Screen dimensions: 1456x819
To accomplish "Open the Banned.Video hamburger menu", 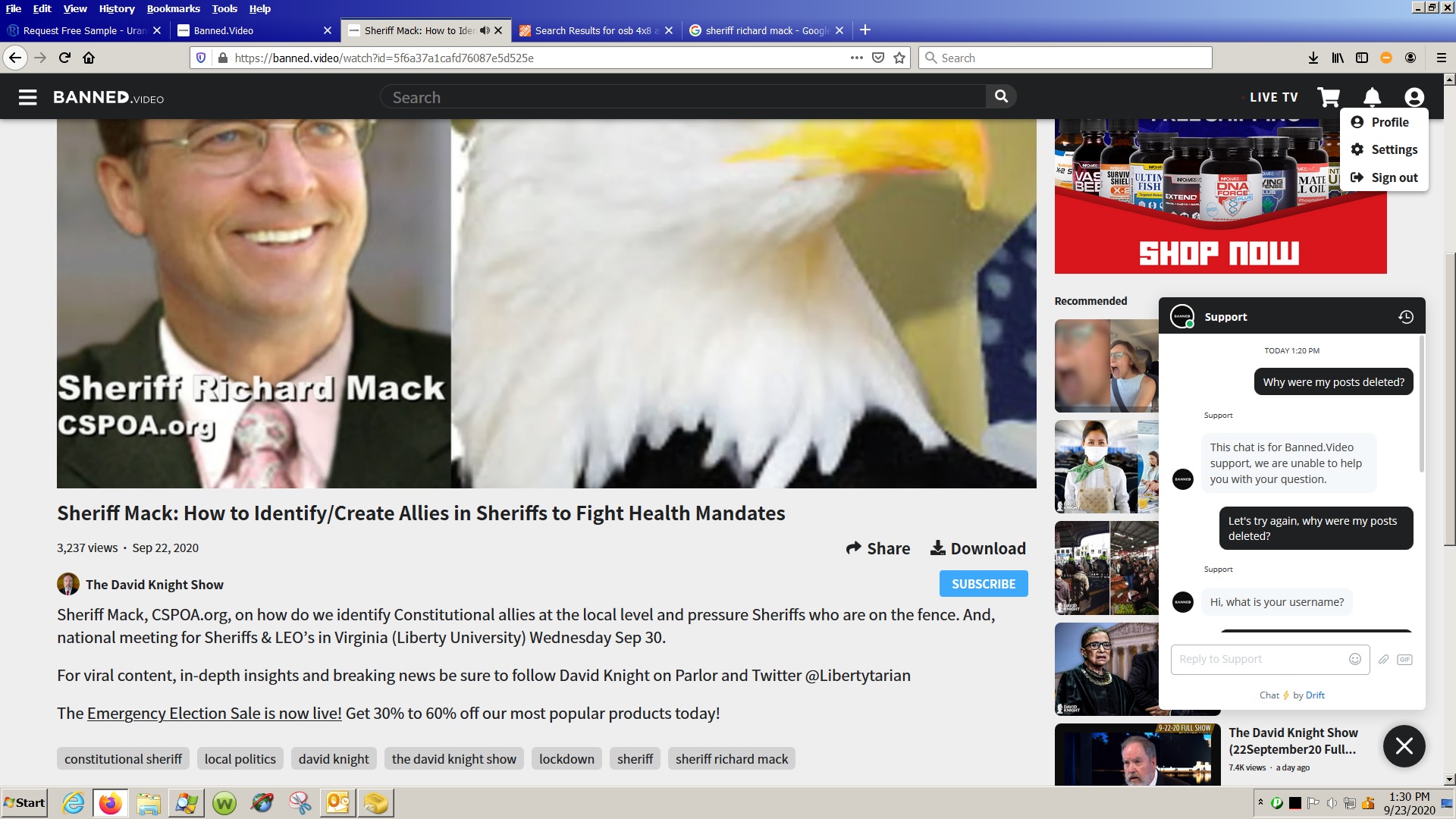I will (x=28, y=97).
